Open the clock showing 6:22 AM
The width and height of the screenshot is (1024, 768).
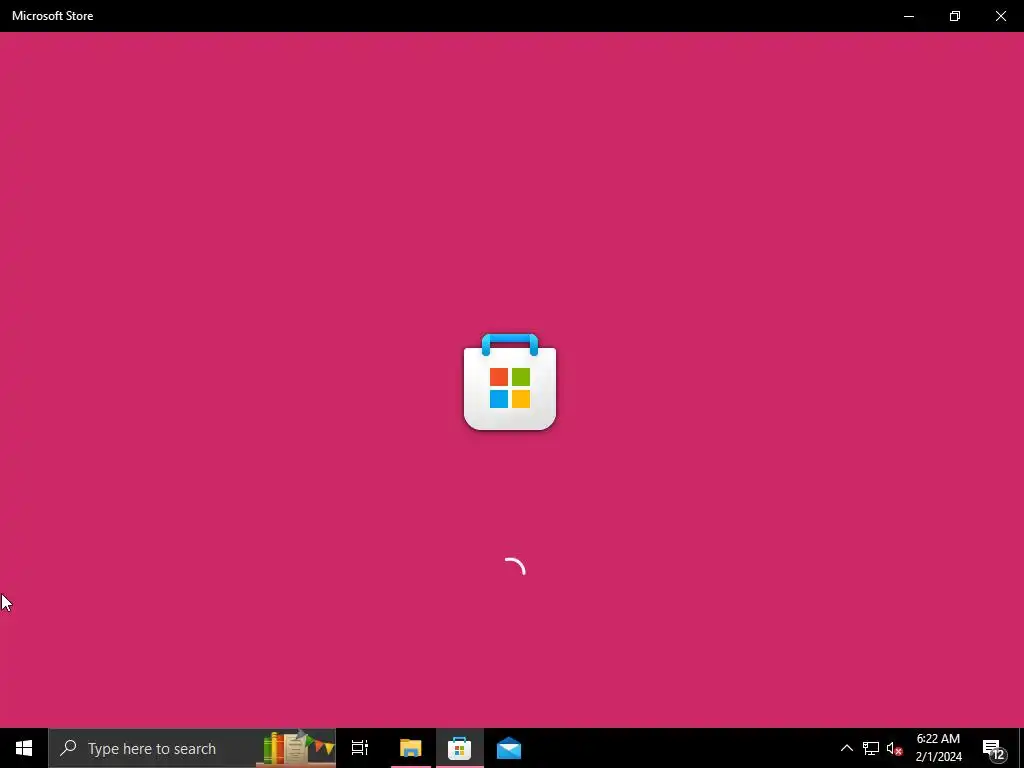938,748
